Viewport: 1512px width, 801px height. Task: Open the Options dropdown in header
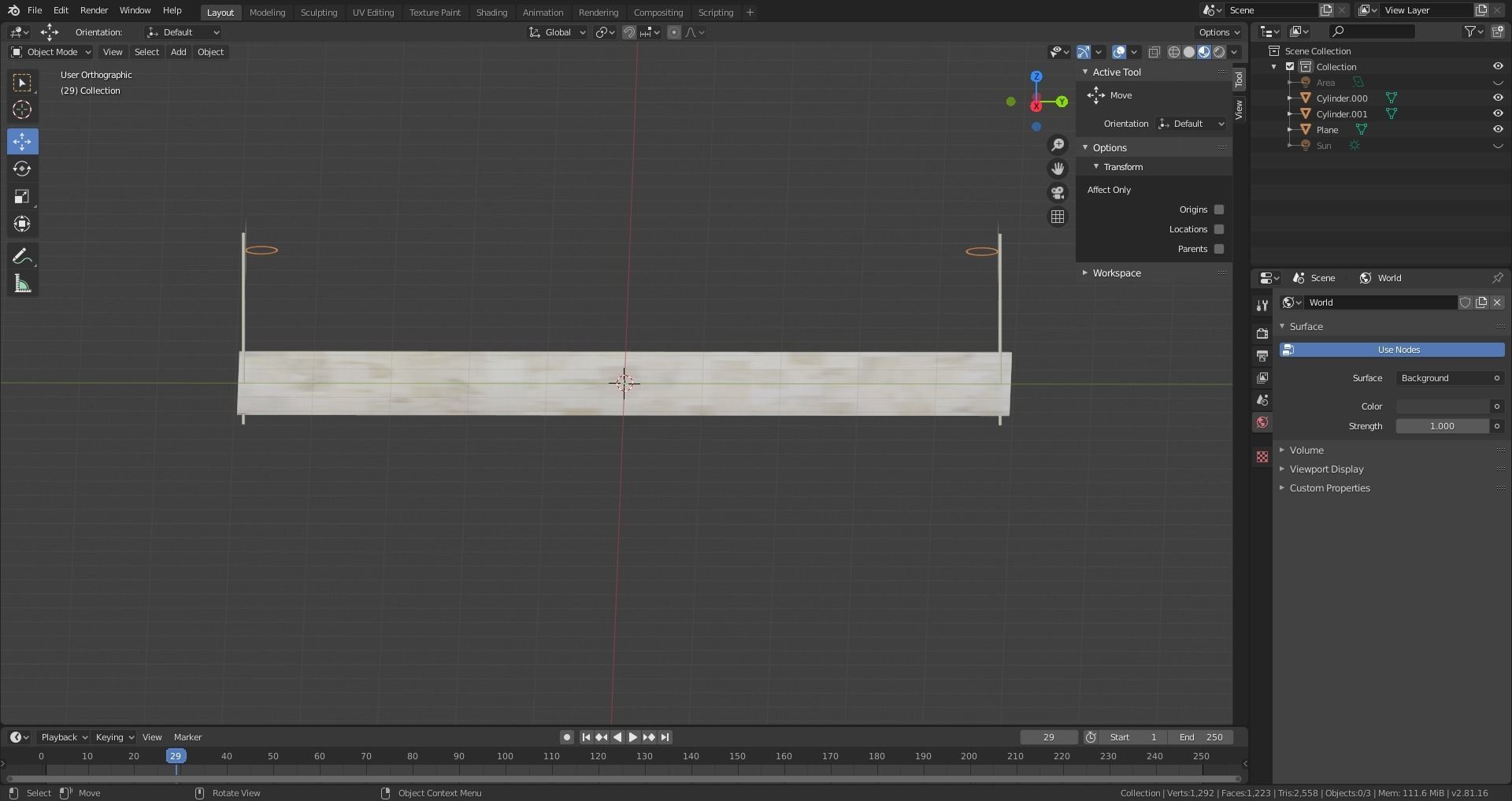click(1218, 32)
